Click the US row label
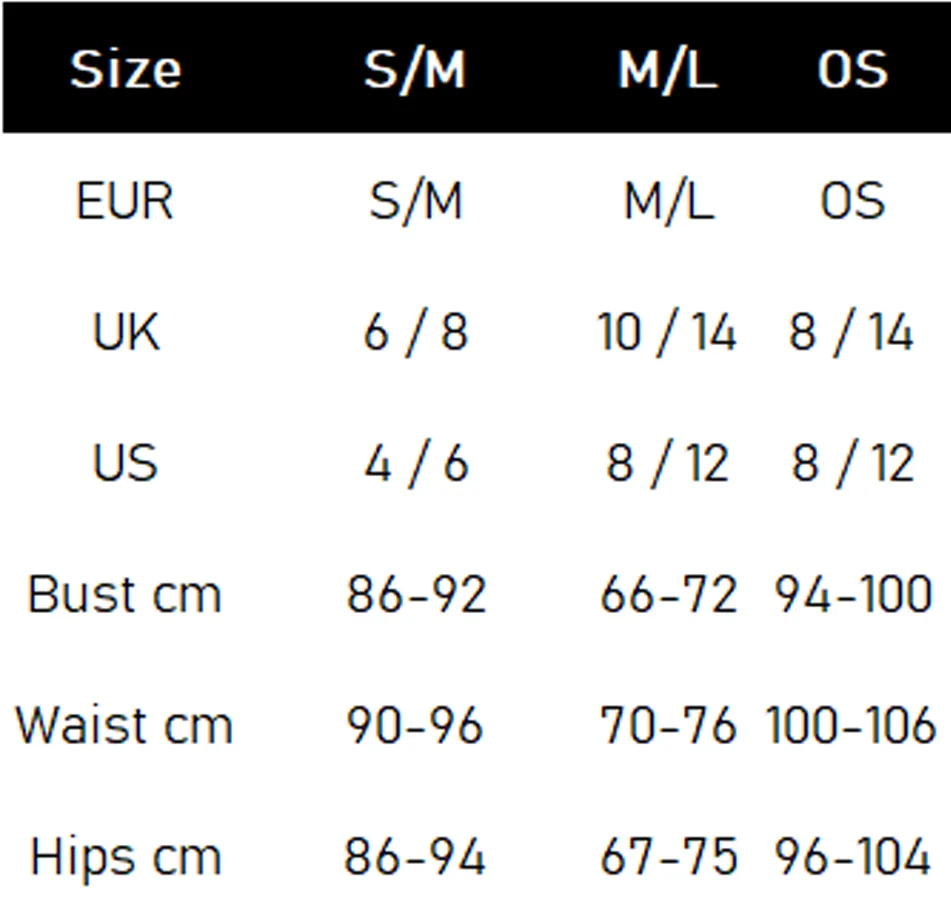 126,463
